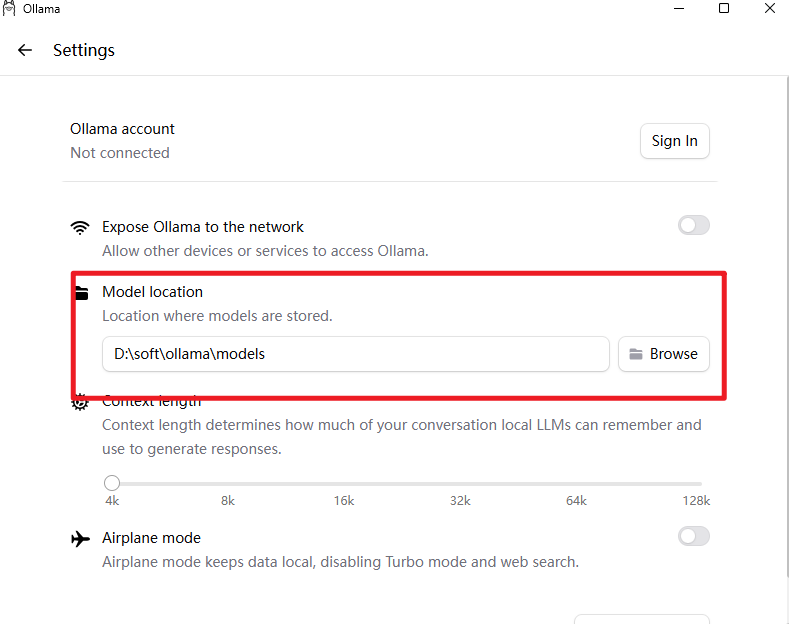Go back using the arrow icon

25,50
